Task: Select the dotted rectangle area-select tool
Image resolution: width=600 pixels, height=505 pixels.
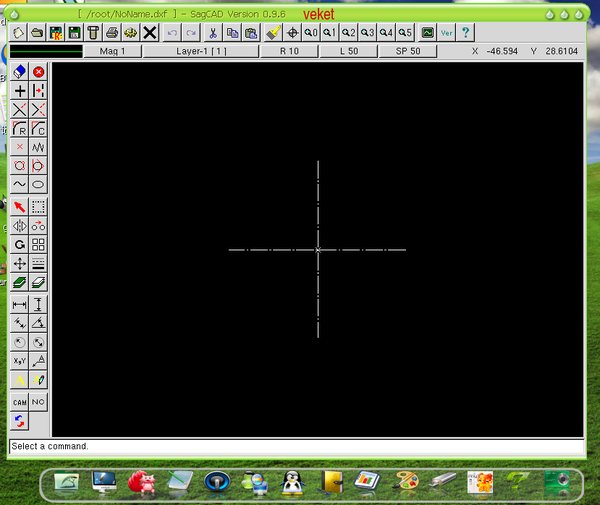Action: click(38, 207)
